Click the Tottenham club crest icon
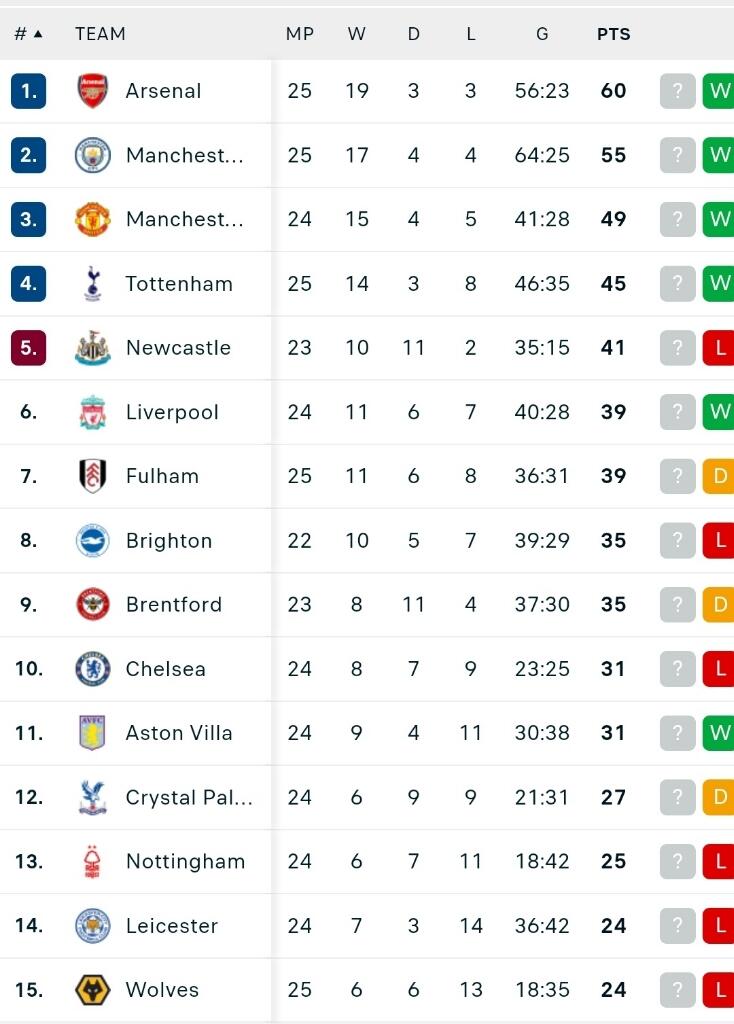 click(93, 284)
